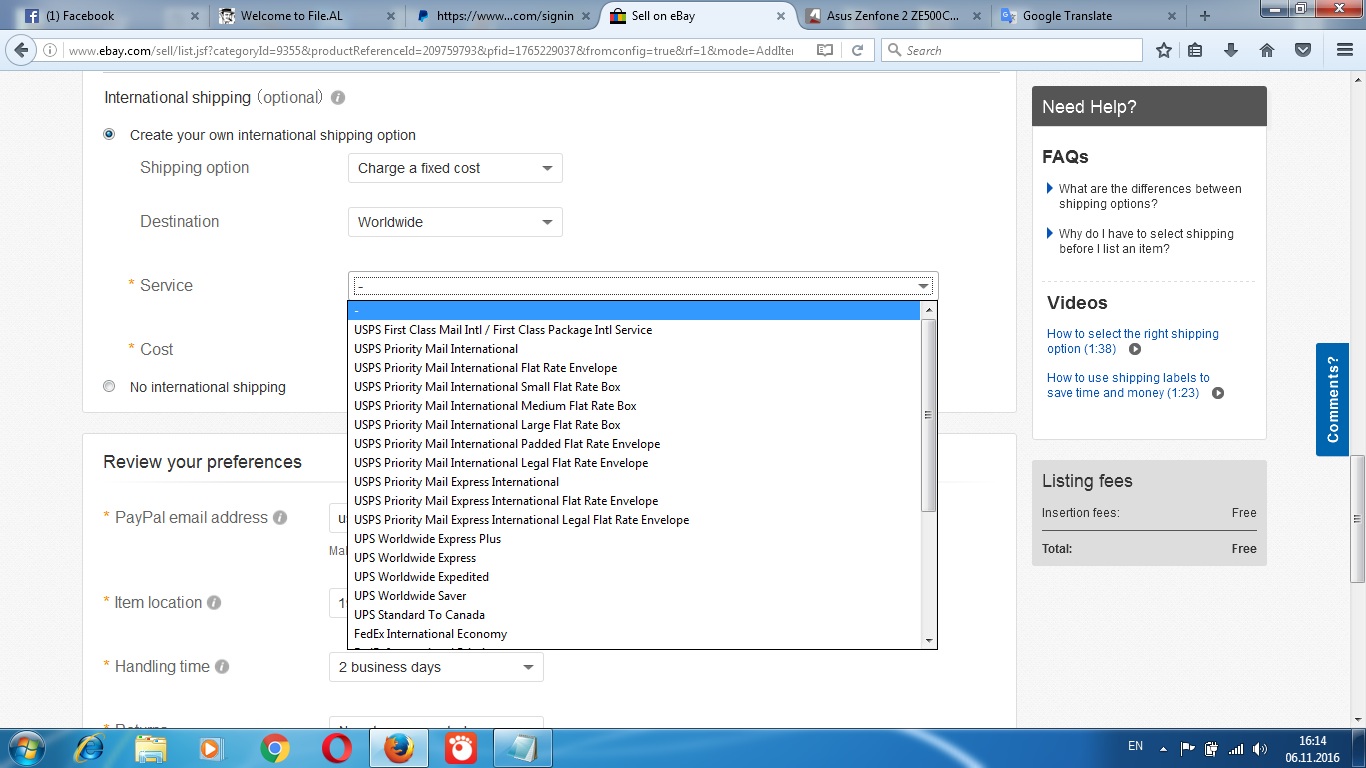The image size is (1366, 768).
Task: Click the Firefox search box
Action: click(1011, 50)
